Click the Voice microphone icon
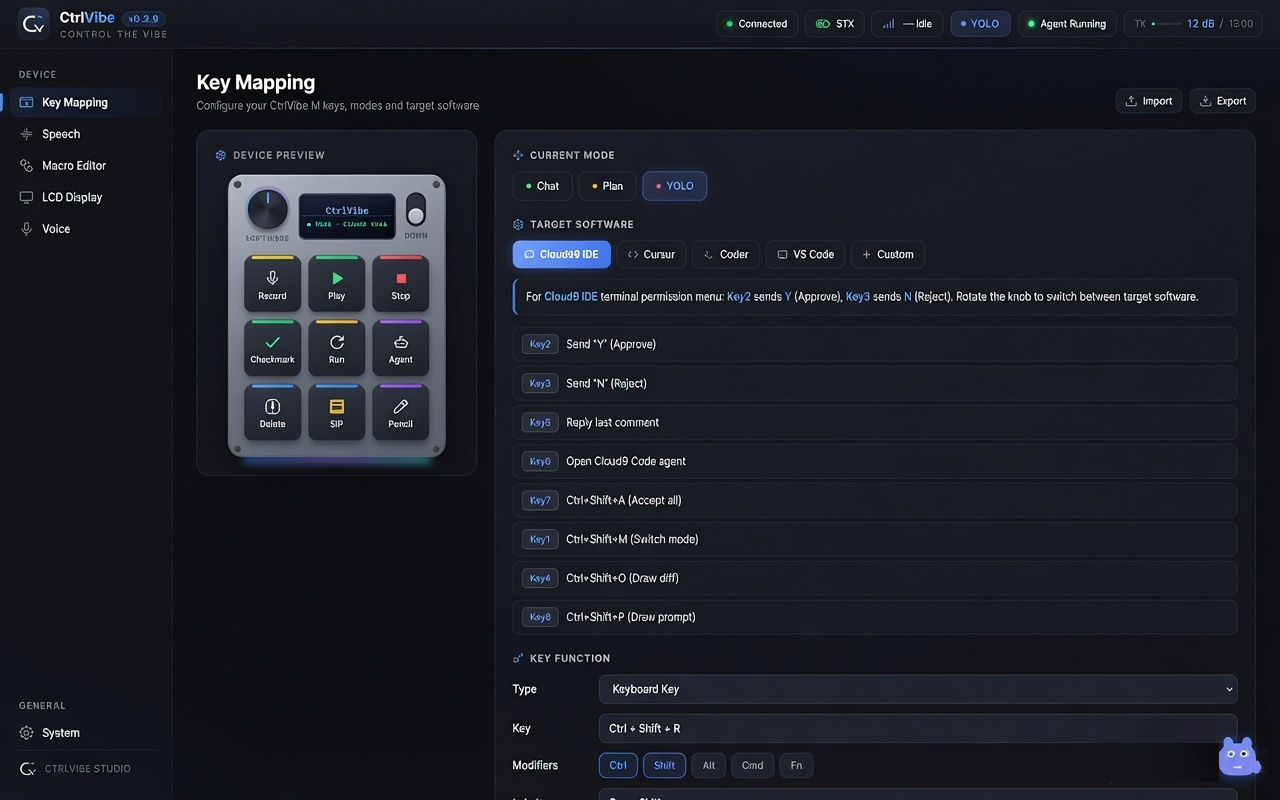 (x=26, y=229)
